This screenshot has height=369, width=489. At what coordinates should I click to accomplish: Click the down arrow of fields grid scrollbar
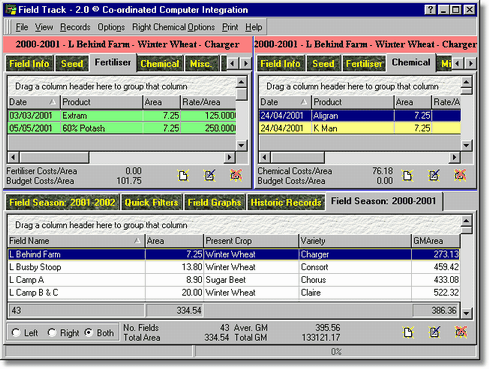click(466, 313)
